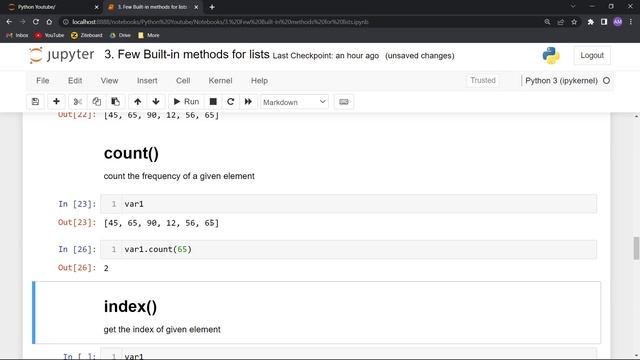Click the Jupyter logo
The height and width of the screenshot is (360, 640).
click(62, 55)
